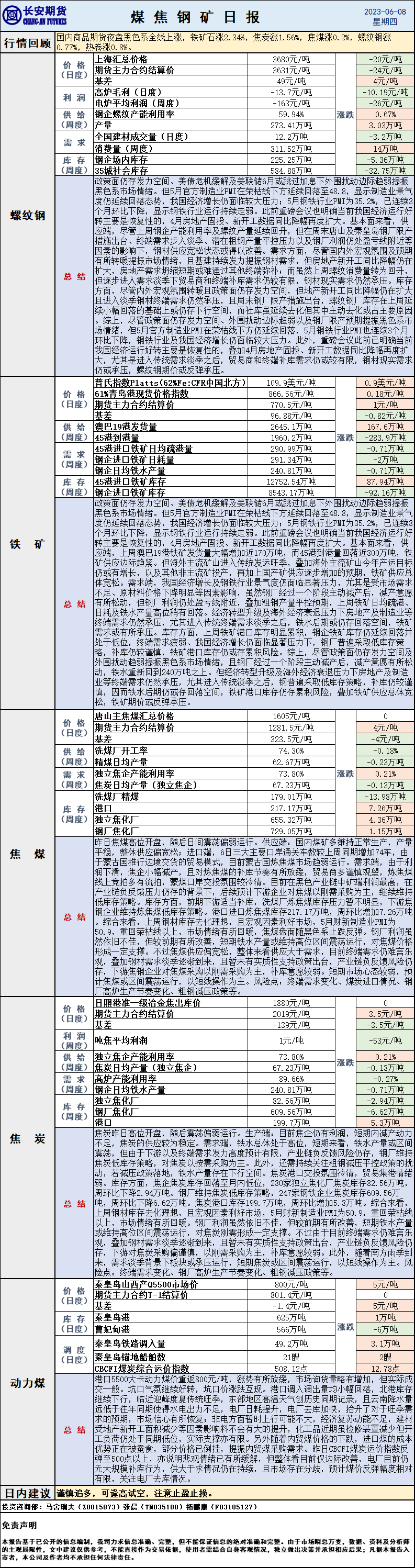Click the date '2023-06-08'
Screen dimensions: 415x1568
[385, 12]
